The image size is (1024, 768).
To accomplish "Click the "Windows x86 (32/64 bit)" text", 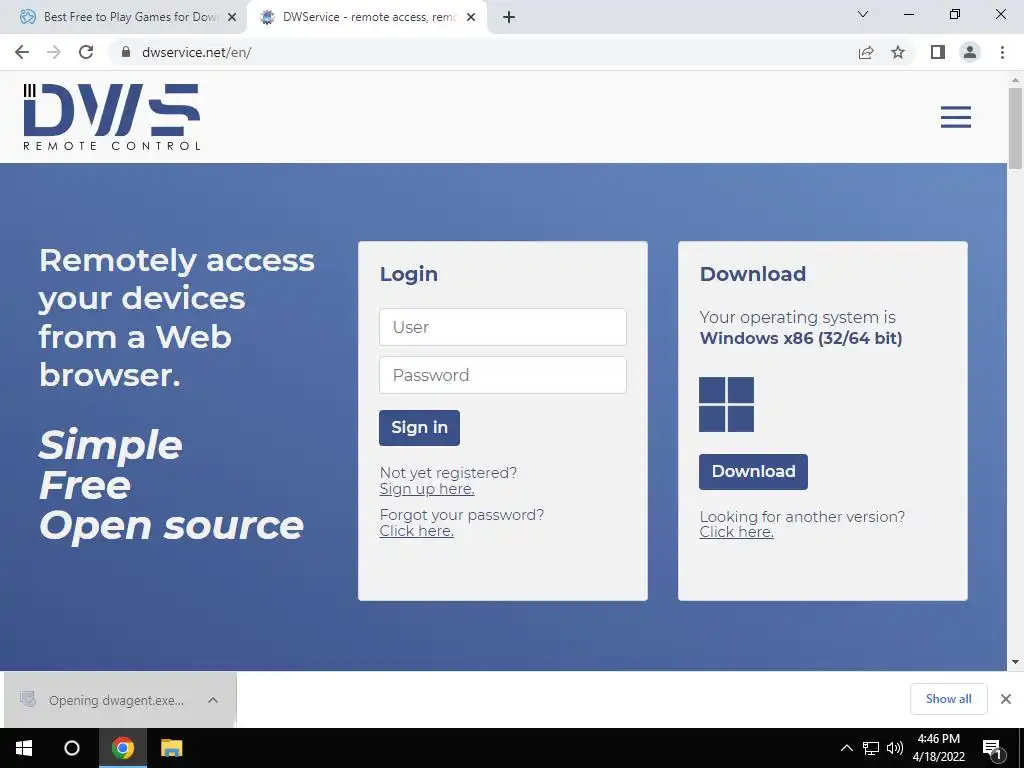I will pos(801,338).
